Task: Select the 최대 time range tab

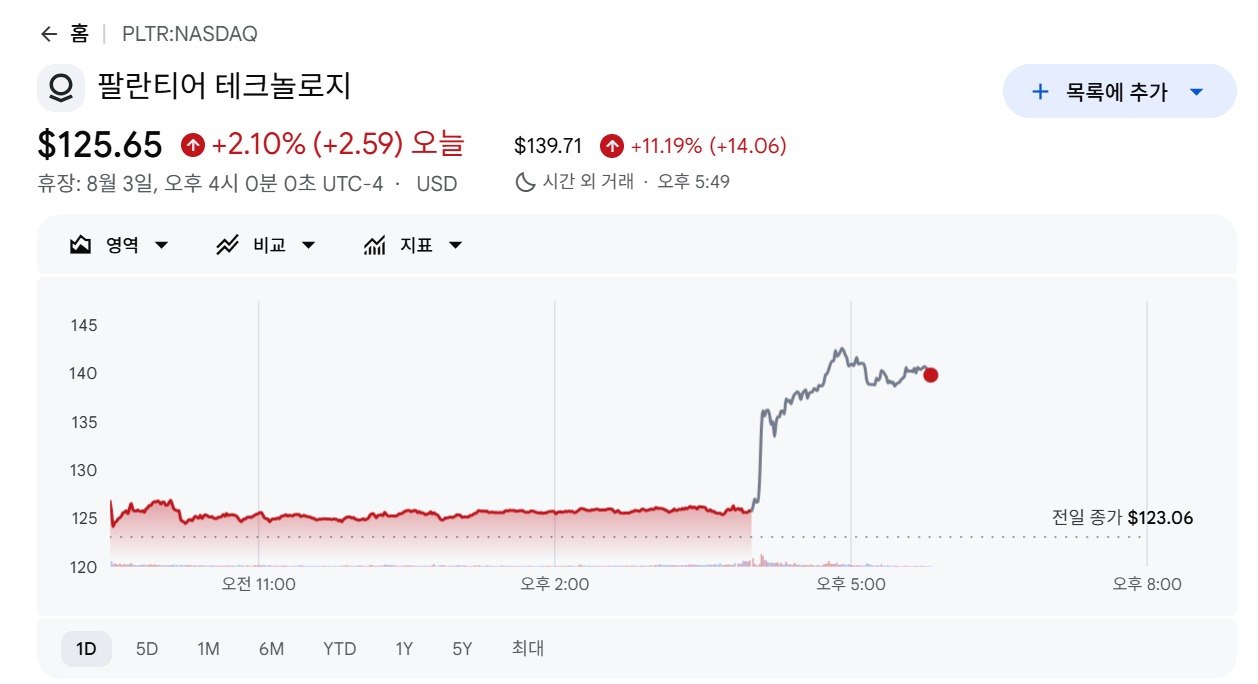Action: 527,649
